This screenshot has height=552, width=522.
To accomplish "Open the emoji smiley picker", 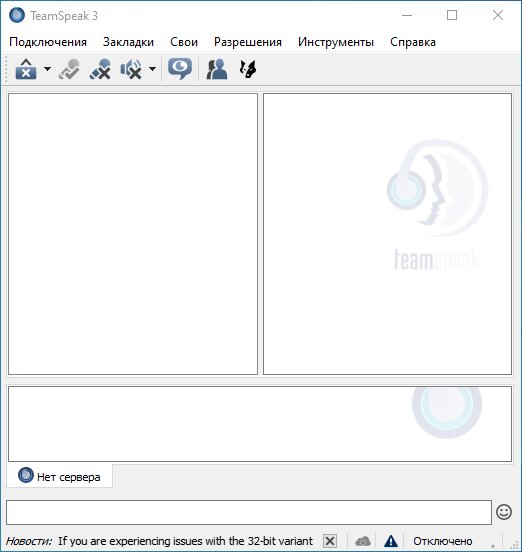I will pyautogui.click(x=504, y=512).
